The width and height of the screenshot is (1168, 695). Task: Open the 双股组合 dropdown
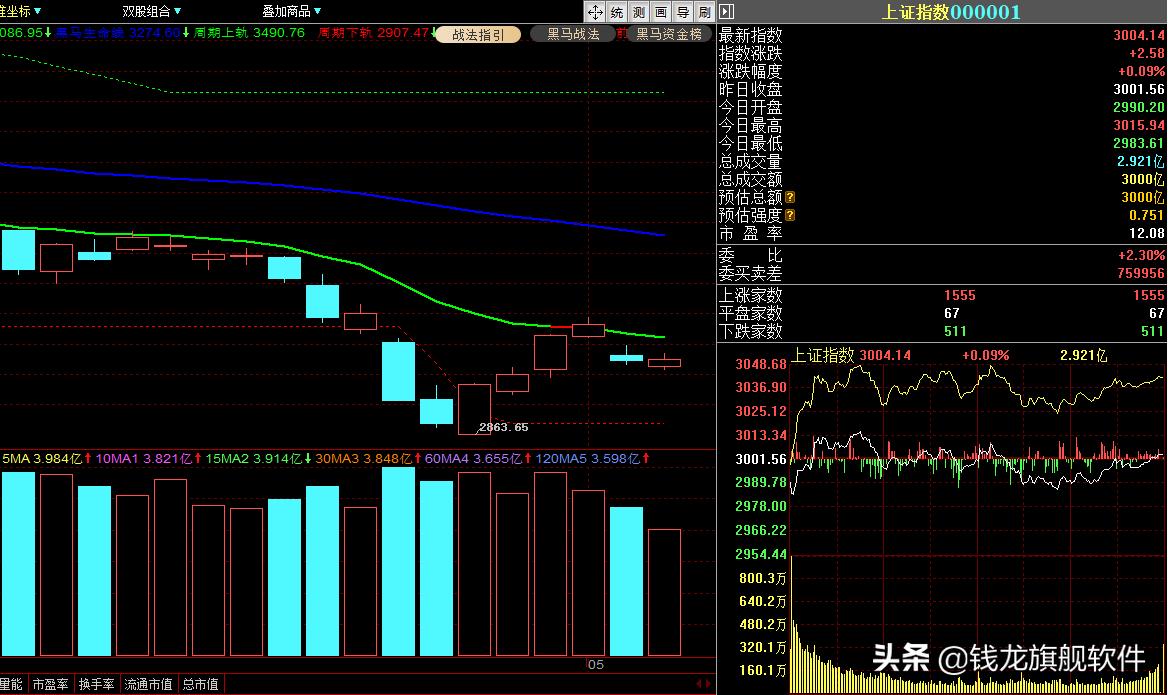[x=152, y=11]
